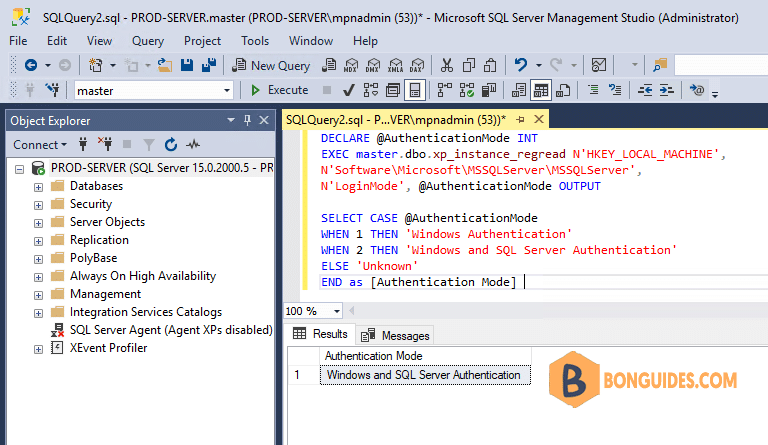Click the Authentication Mode column header
Viewport: 768px width, 445px height.
tap(425, 356)
